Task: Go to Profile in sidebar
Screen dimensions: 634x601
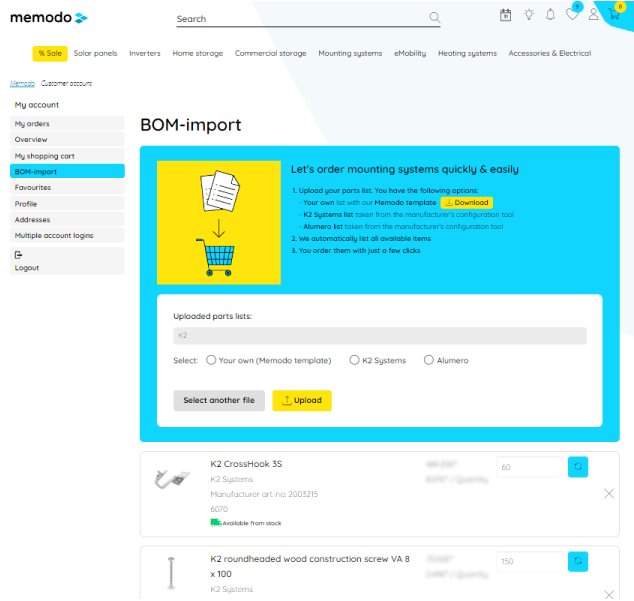Action: click(x=67, y=203)
